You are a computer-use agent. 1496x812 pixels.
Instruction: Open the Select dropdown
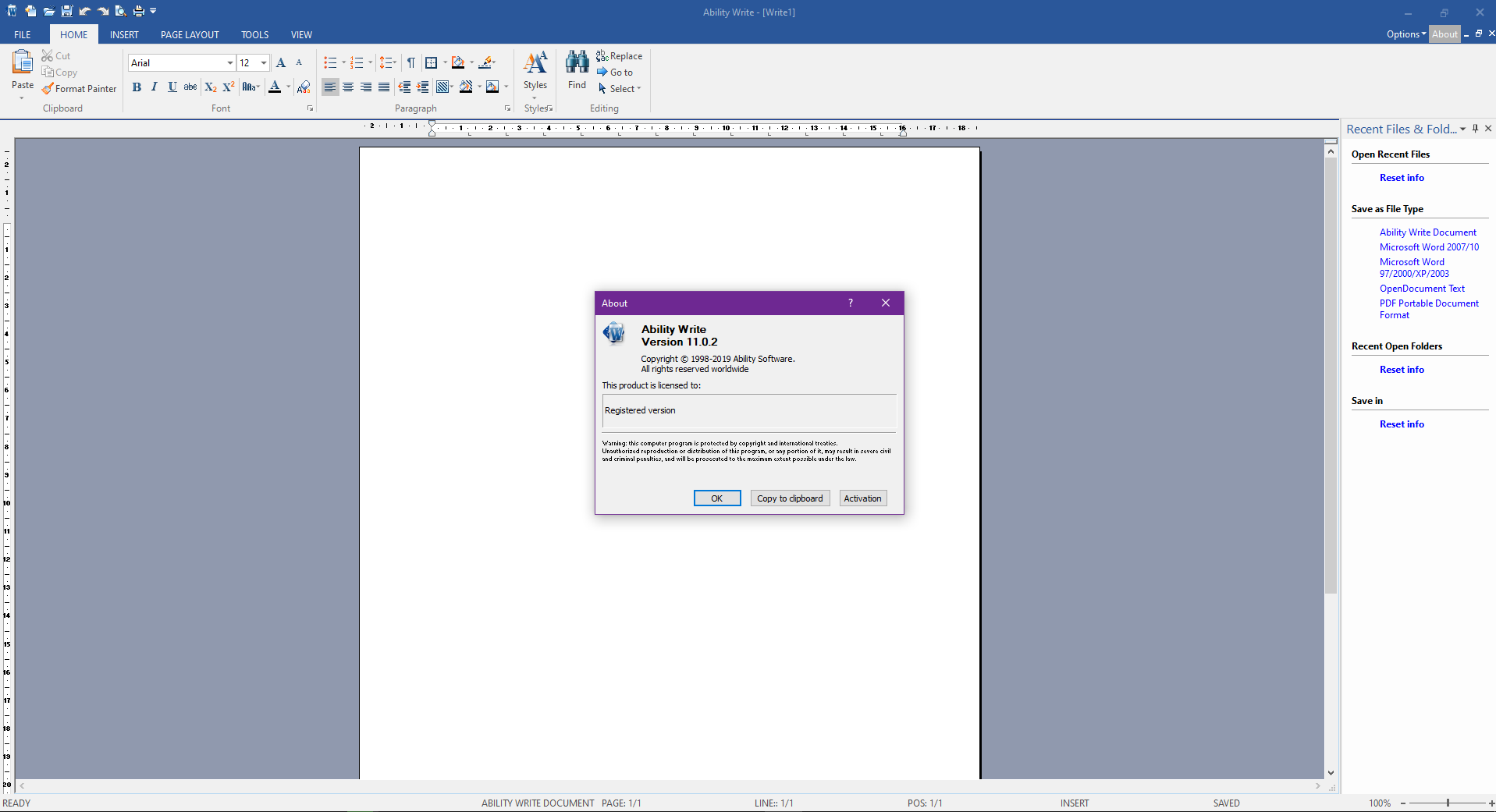pyautogui.click(x=620, y=89)
